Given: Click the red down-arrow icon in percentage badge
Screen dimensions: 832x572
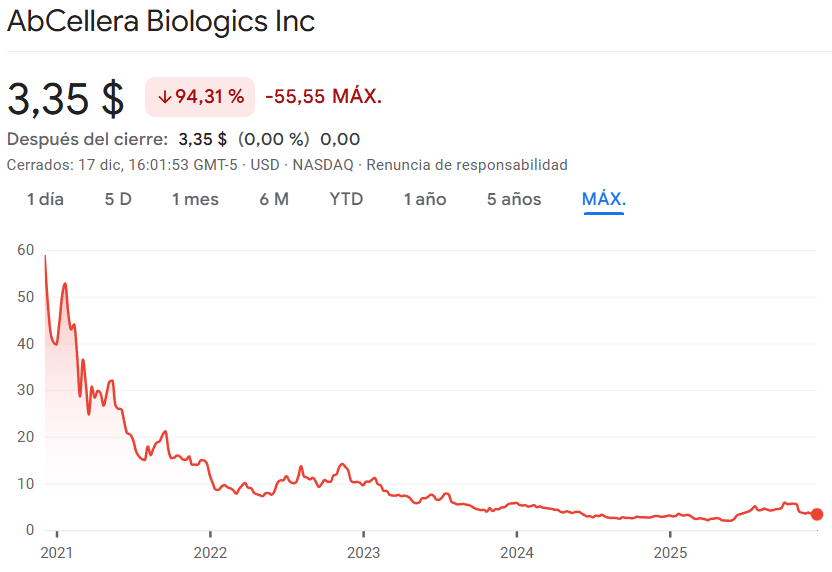Looking at the screenshot, I should pos(164,97).
